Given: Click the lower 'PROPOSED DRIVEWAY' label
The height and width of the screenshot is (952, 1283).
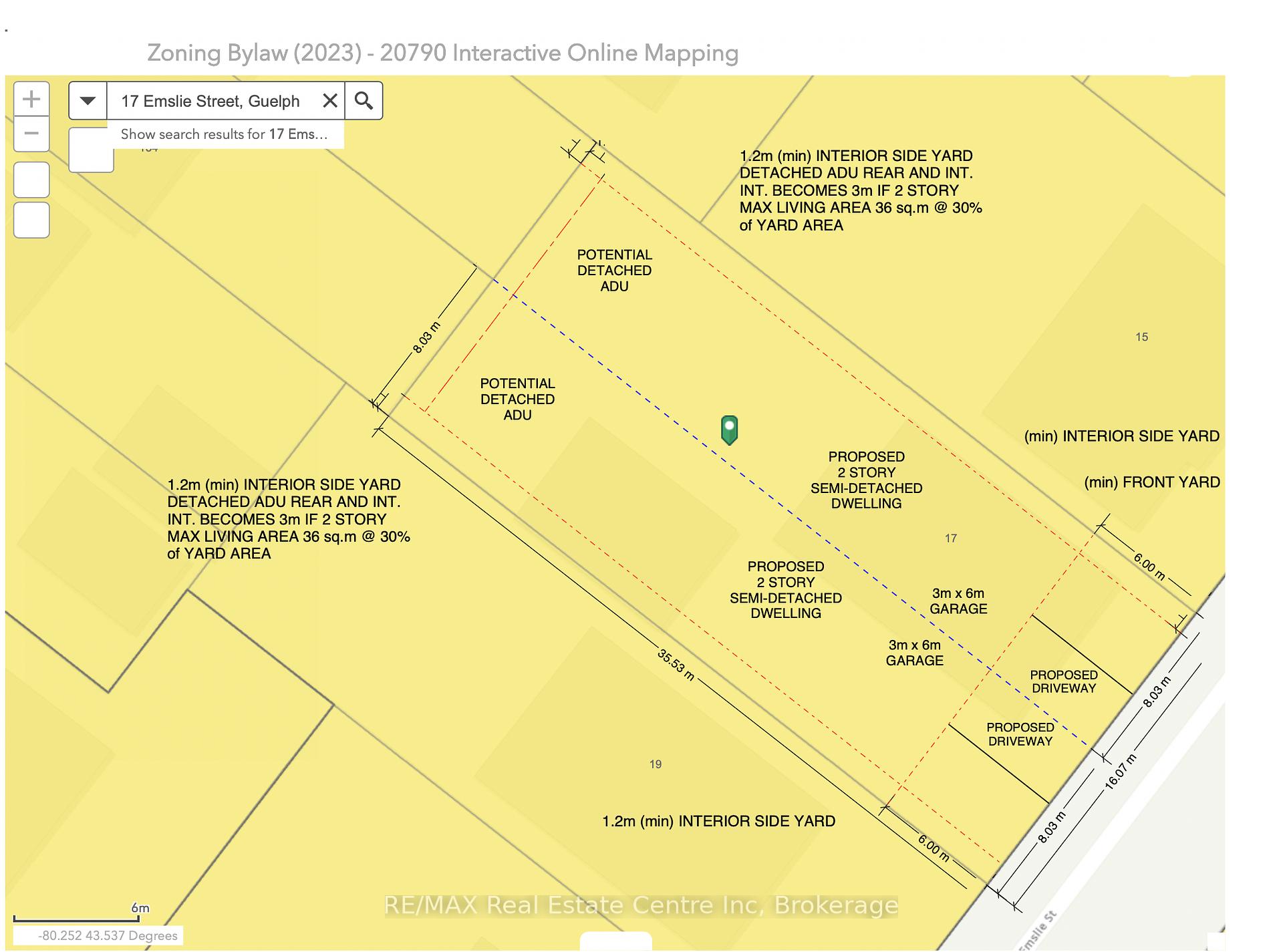Looking at the screenshot, I should (x=1020, y=734).
